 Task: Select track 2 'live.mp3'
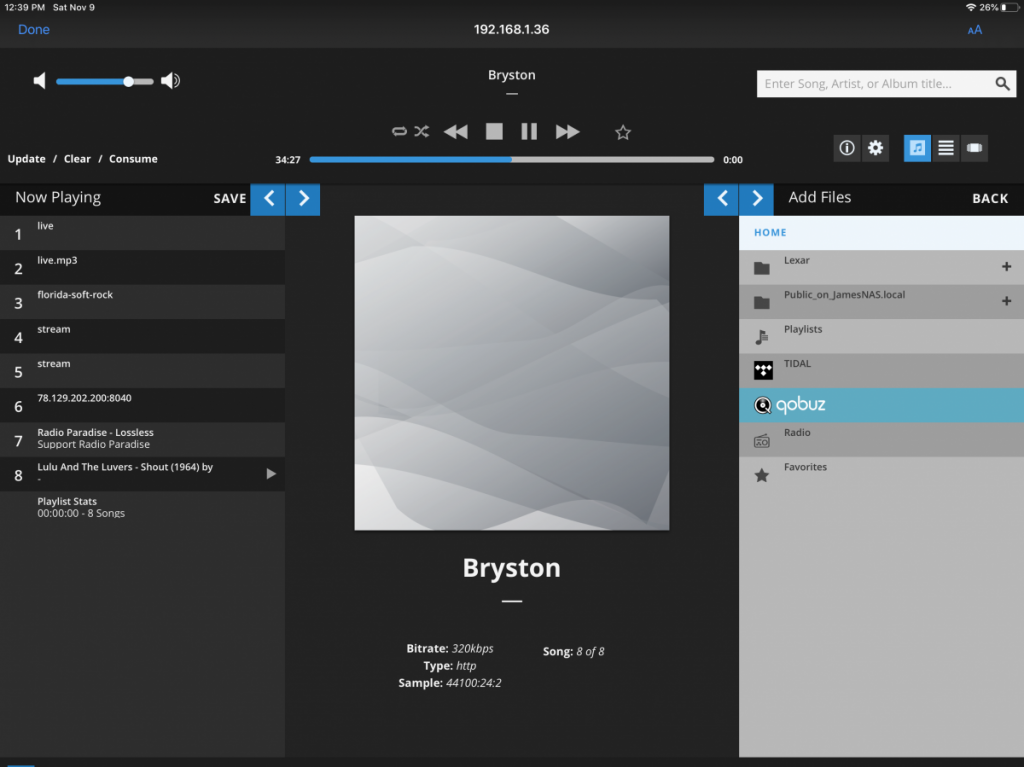(x=142, y=268)
